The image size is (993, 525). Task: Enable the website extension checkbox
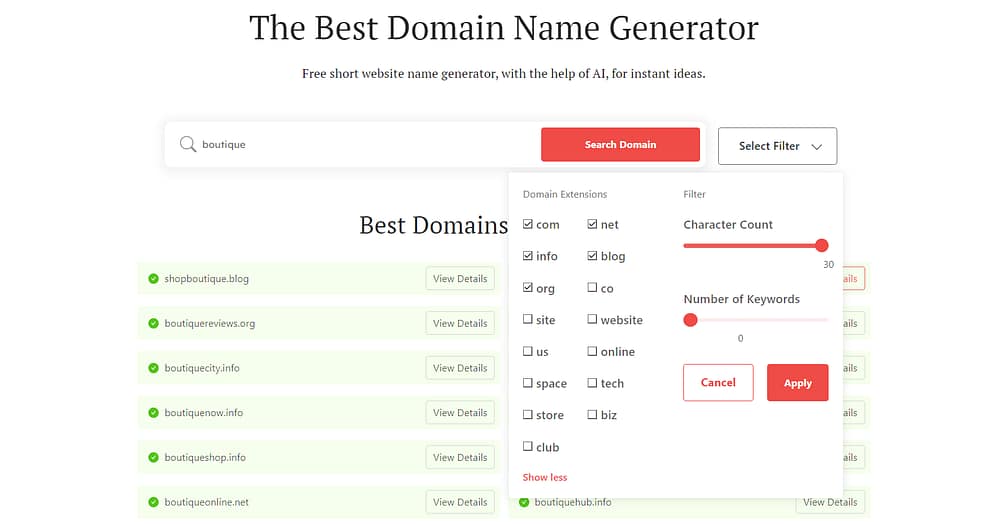(x=593, y=320)
